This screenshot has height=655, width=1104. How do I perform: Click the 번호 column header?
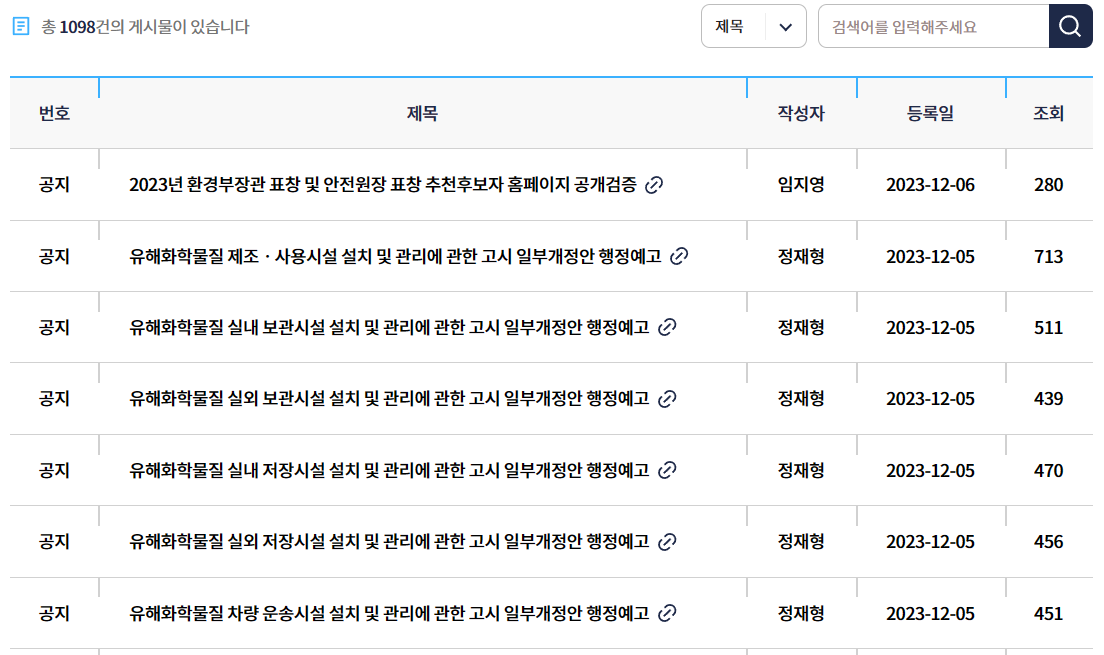click(x=54, y=113)
